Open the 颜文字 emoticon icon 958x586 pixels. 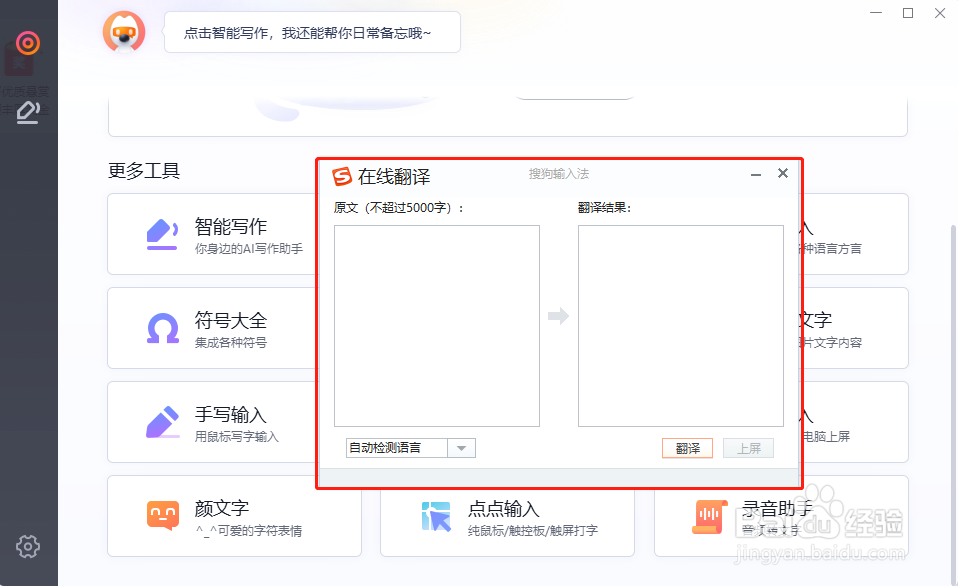[x=163, y=515]
